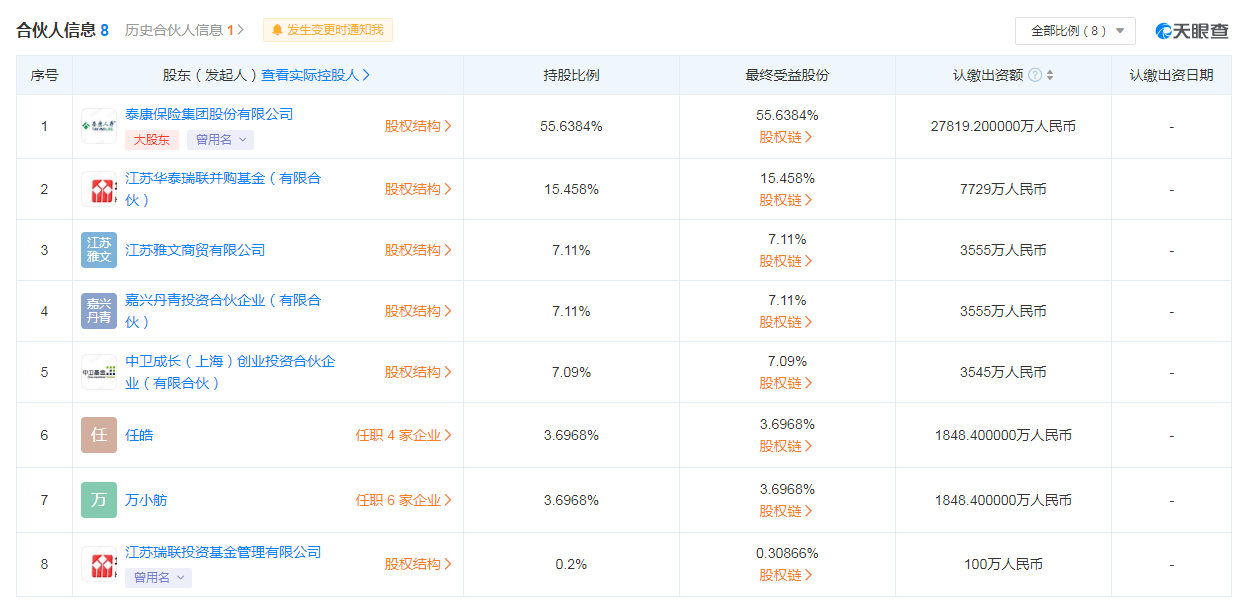Screen dimensions: 1242x603
Task: Click the 天眼查 logo
Action: coord(1192,31)
